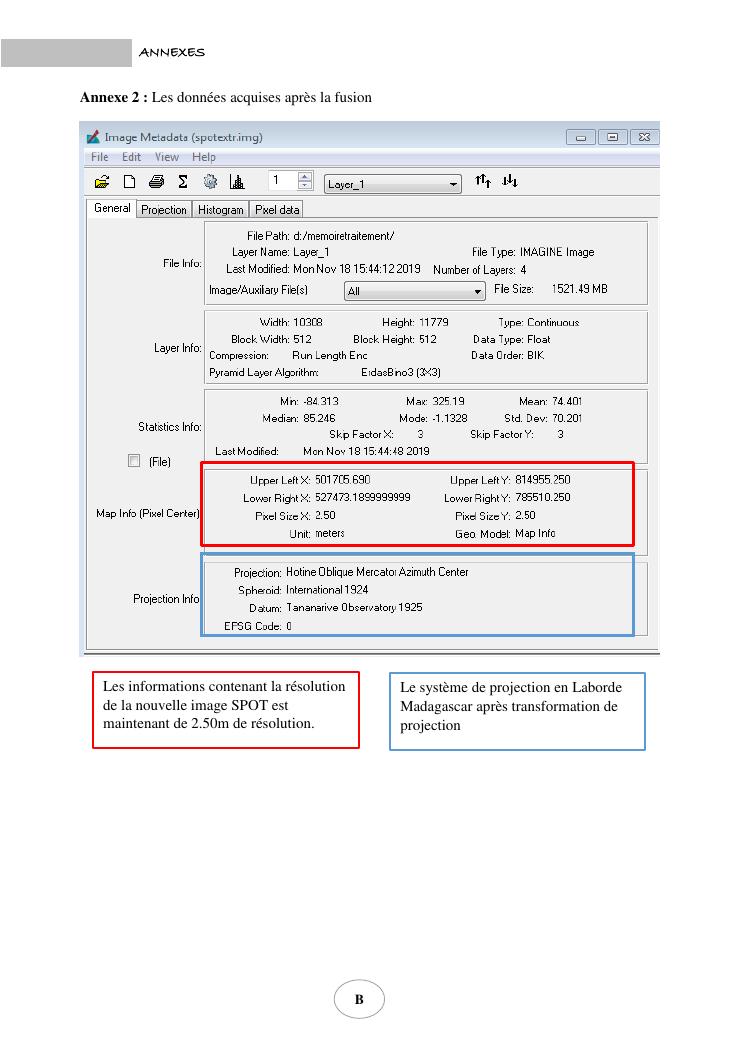Click the open file folder icon
Screen dimensions: 745x1053
pyautogui.click(x=101, y=182)
